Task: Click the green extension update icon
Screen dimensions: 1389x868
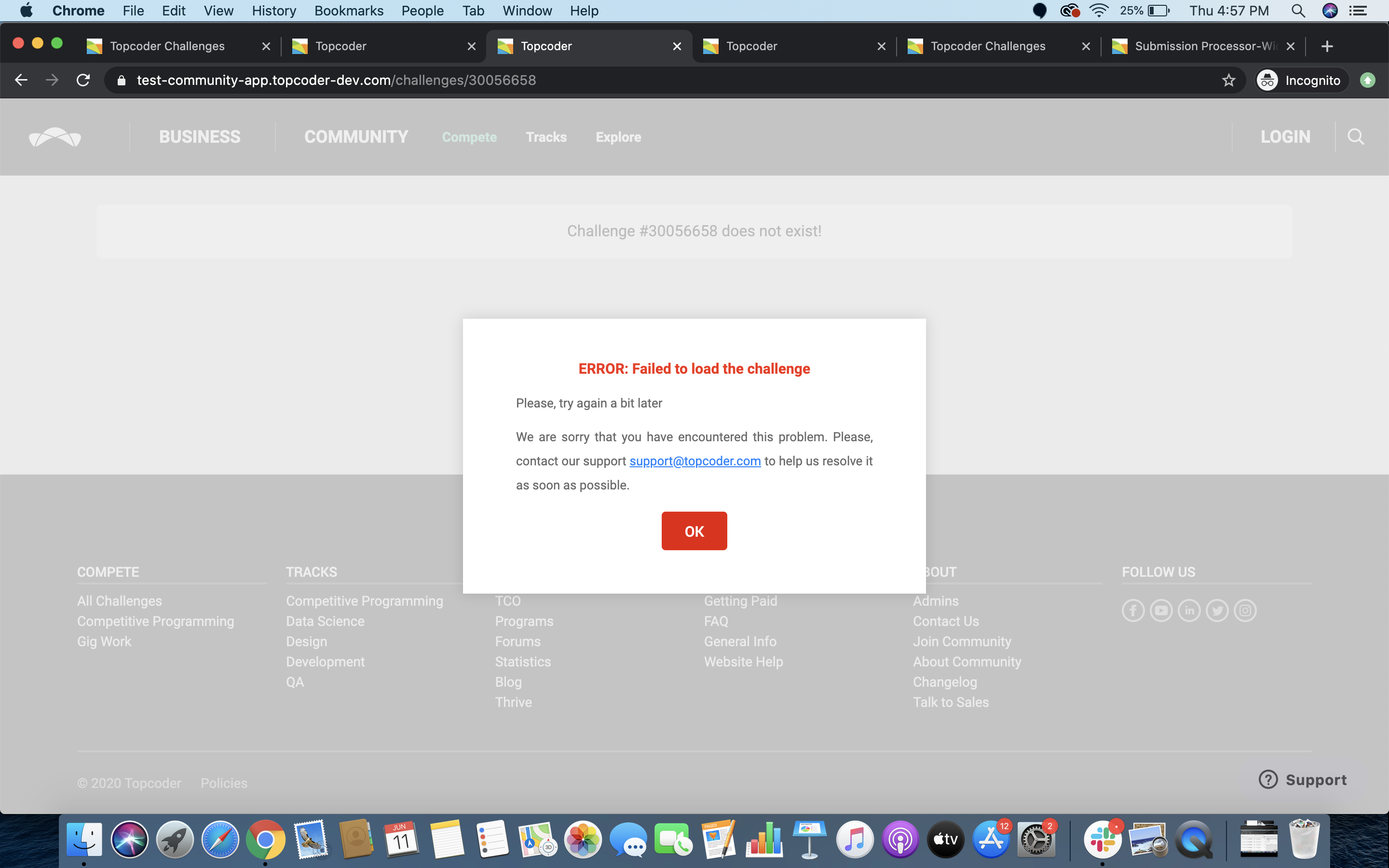Action: (1368, 80)
